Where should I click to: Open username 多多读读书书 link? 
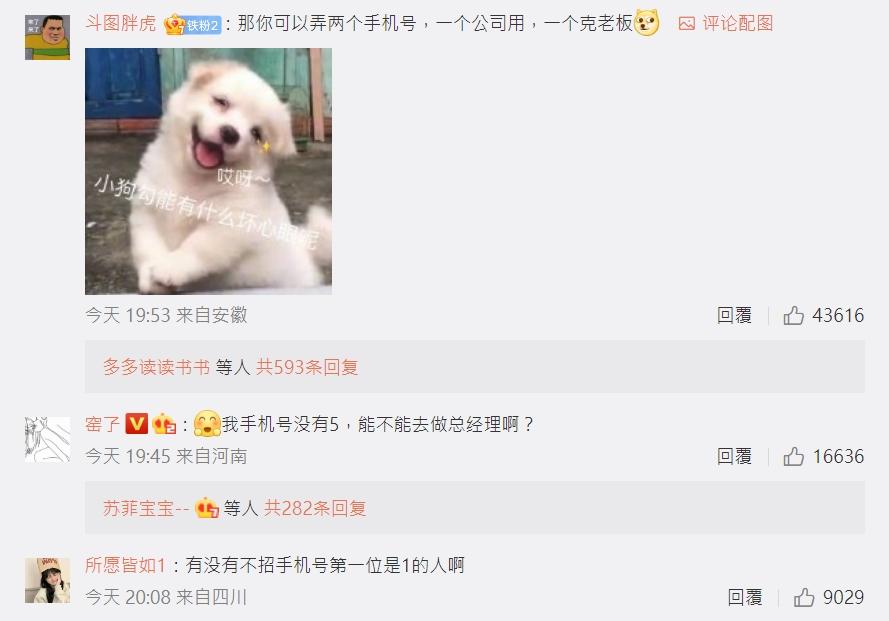click(156, 367)
